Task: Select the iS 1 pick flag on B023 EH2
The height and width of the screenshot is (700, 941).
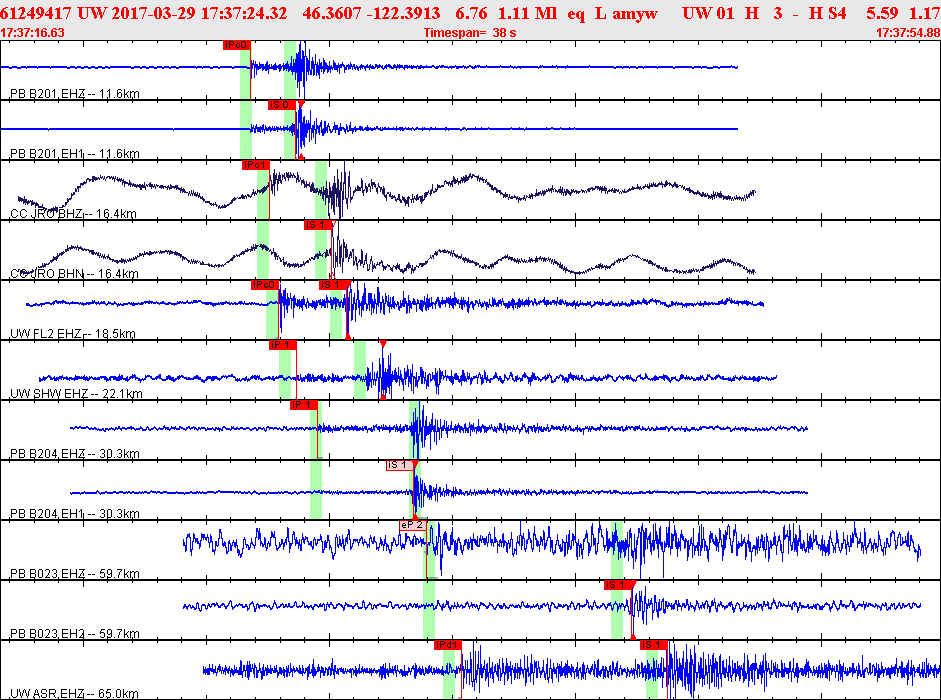Action: click(x=618, y=585)
